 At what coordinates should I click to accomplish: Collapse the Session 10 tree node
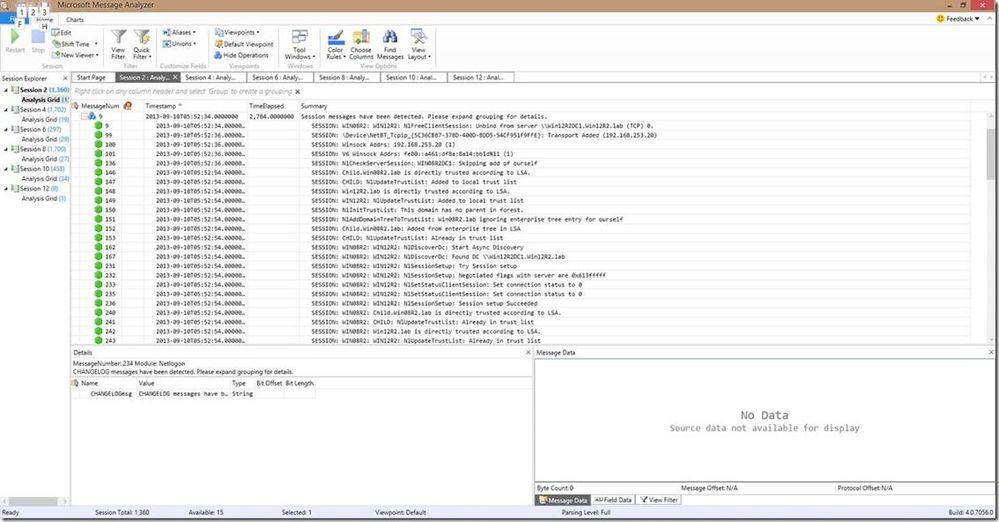pos(6,169)
